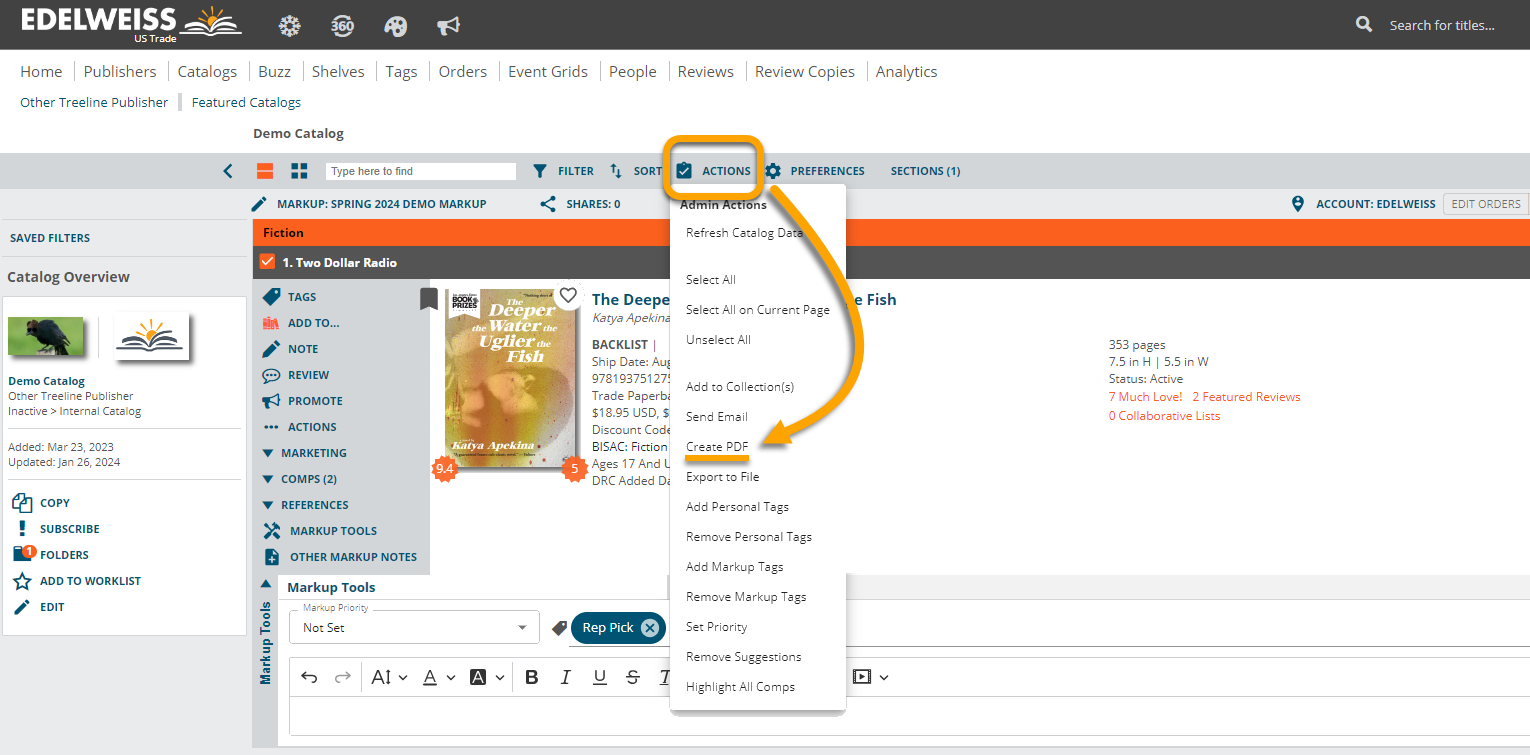Image resolution: width=1530 pixels, height=755 pixels.
Task: Toggle strikethrough formatting
Action: click(x=633, y=677)
